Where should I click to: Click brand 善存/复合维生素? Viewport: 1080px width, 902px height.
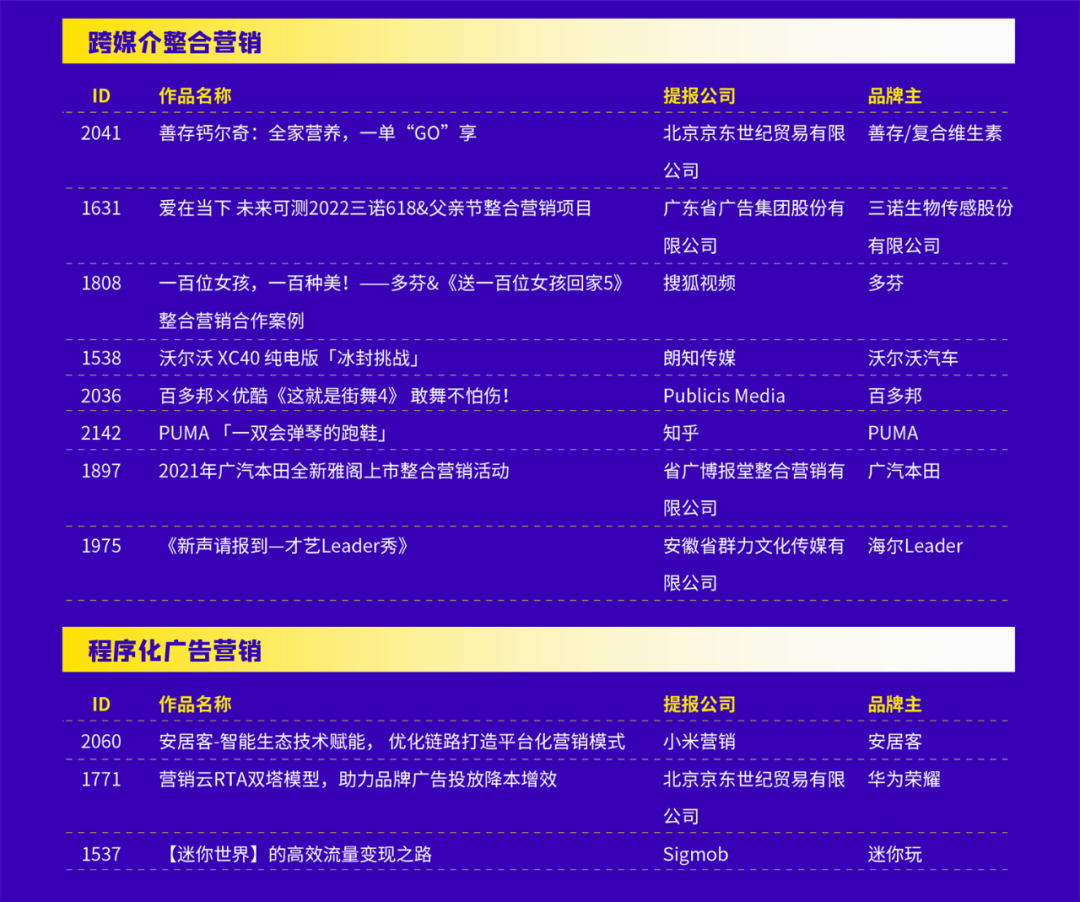[935, 133]
